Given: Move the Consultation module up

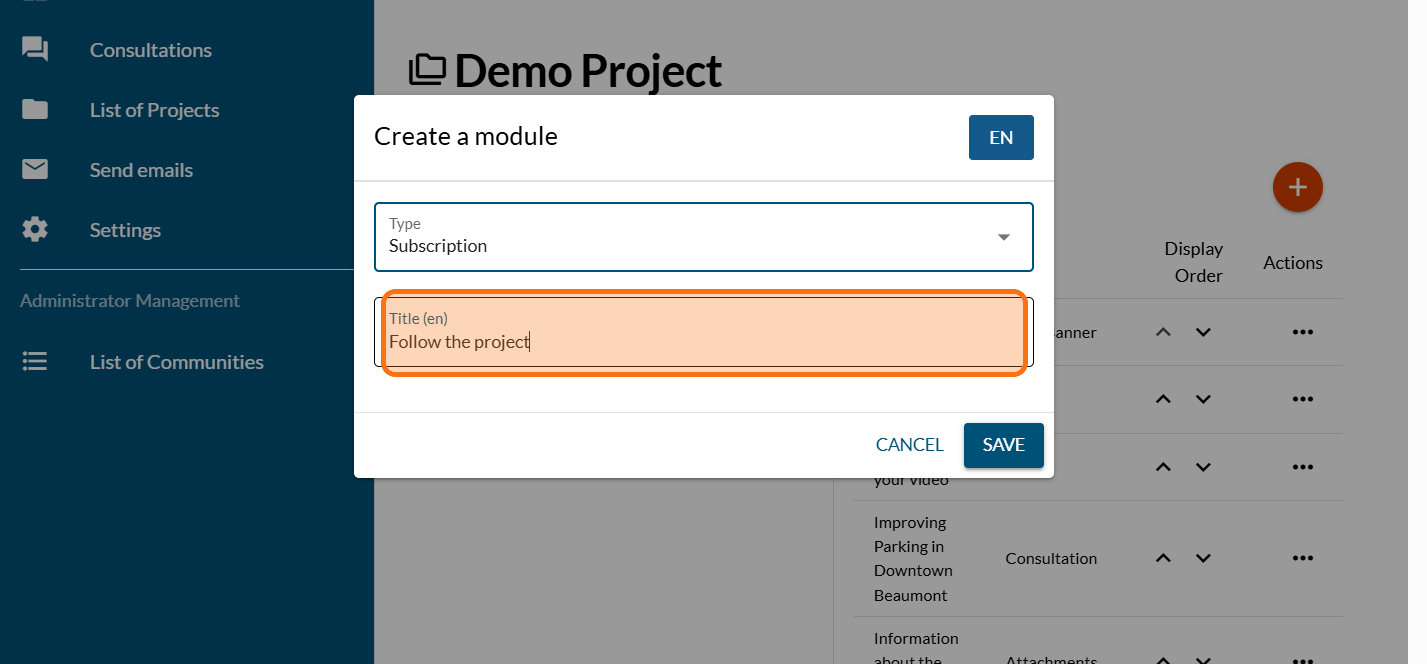Looking at the screenshot, I should click(1163, 559).
